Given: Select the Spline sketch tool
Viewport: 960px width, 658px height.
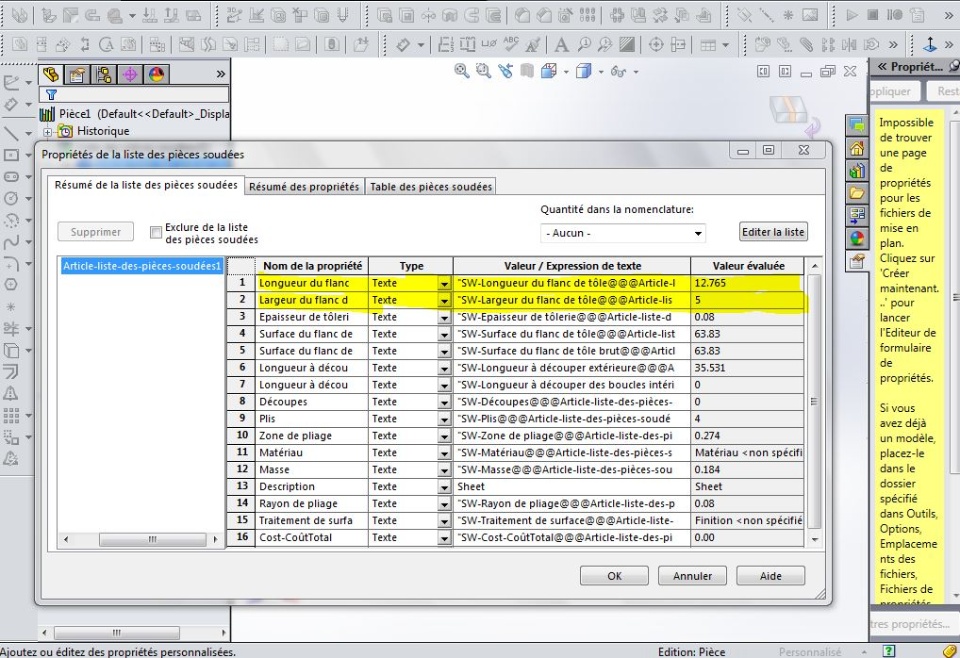Looking at the screenshot, I should [x=11, y=242].
